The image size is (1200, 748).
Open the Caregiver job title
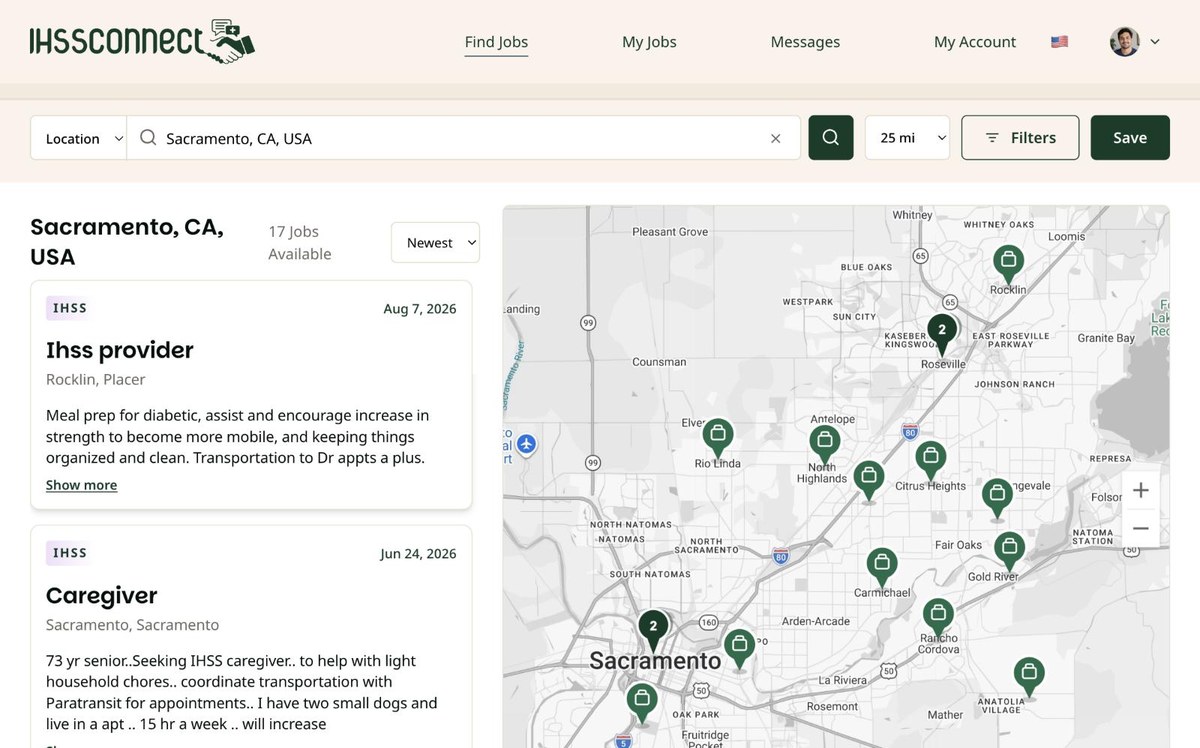click(x=102, y=596)
